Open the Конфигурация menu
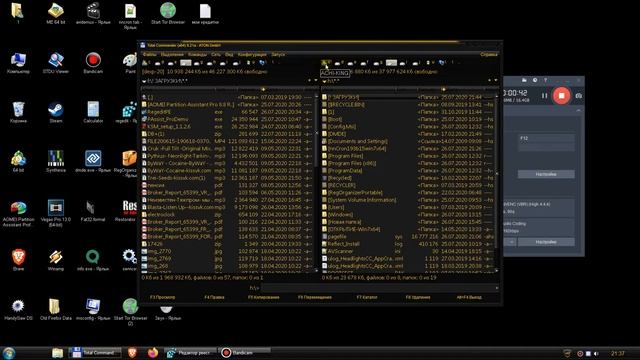640x360 pixels. point(252,54)
